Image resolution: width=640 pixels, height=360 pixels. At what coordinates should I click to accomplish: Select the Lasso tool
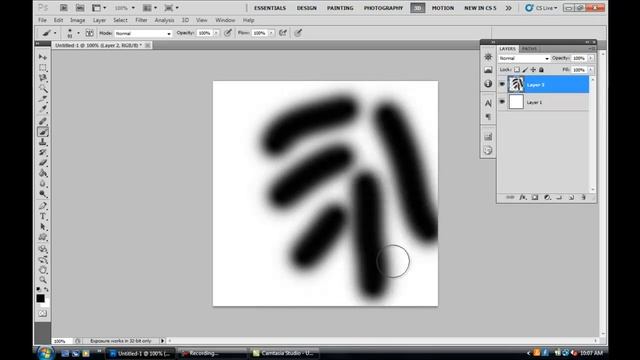pyautogui.click(x=42, y=78)
